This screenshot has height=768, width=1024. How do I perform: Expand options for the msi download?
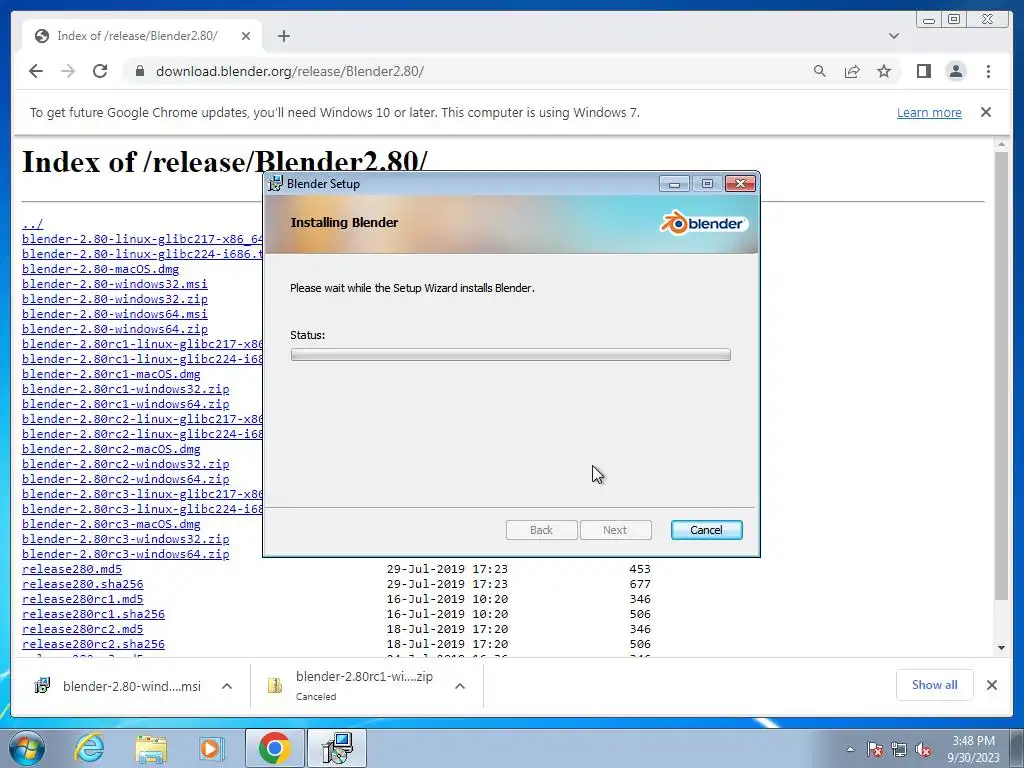click(227, 686)
